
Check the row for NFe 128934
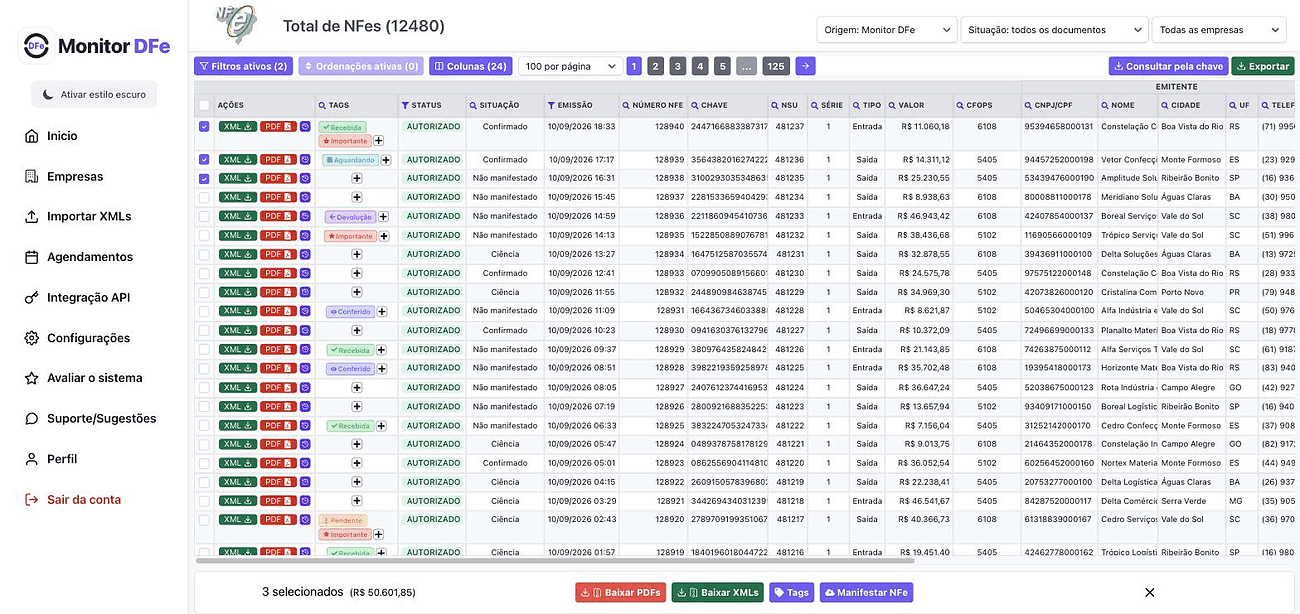(x=204, y=254)
